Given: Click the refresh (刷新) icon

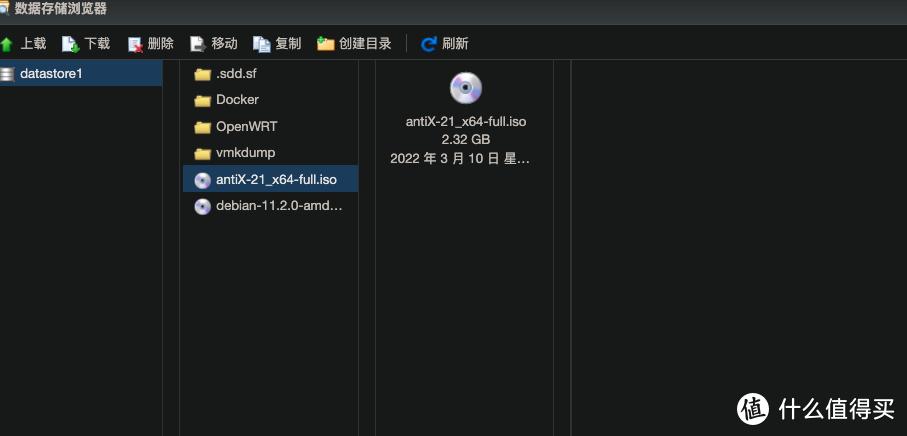Looking at the screenshot, I should tap(429, 44).
